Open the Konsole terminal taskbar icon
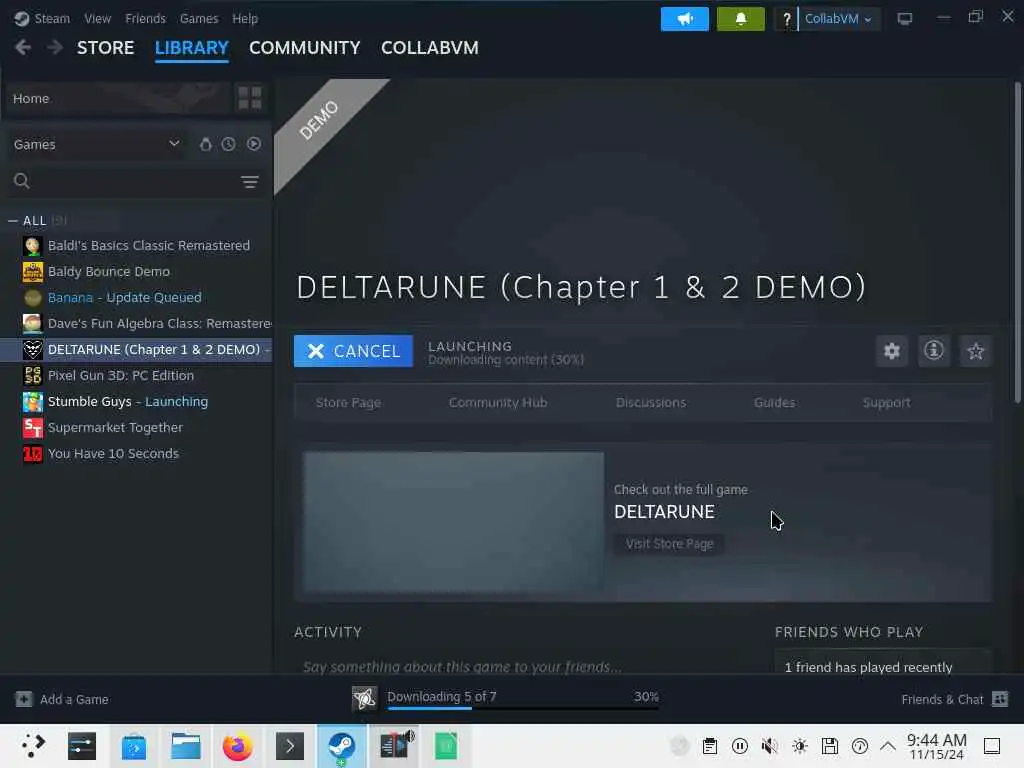 (x=290, y=746)
